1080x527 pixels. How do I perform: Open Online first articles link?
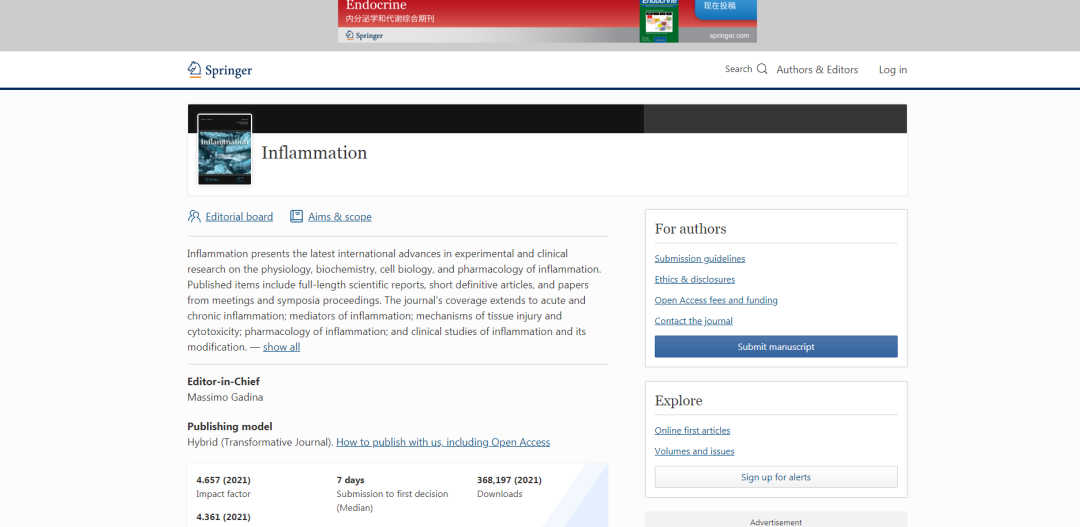click(x=692, y=431)
